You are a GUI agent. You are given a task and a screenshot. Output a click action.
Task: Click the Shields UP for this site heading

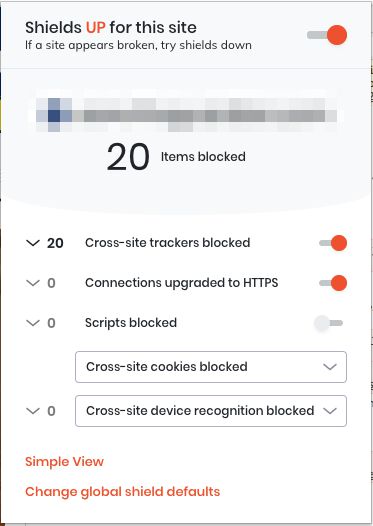111,28
